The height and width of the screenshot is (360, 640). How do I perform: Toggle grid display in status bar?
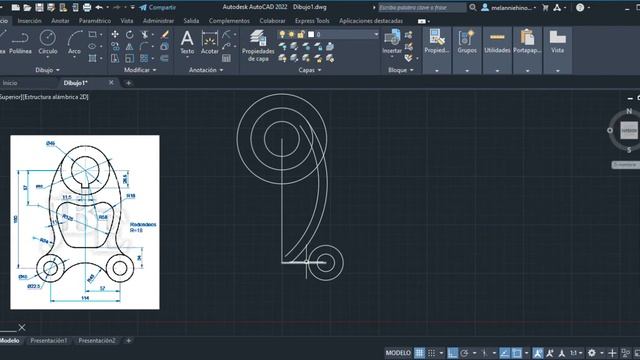click(419, 353)
